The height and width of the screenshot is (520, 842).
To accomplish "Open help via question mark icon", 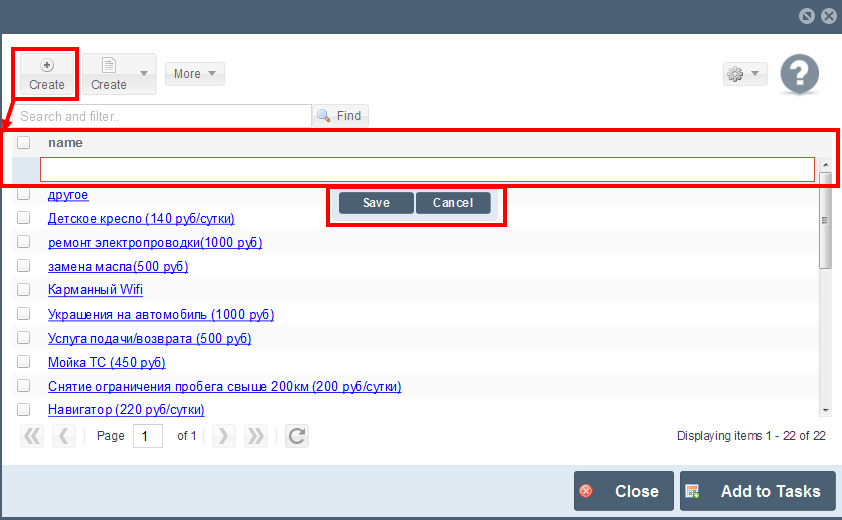I will (800, 74).
